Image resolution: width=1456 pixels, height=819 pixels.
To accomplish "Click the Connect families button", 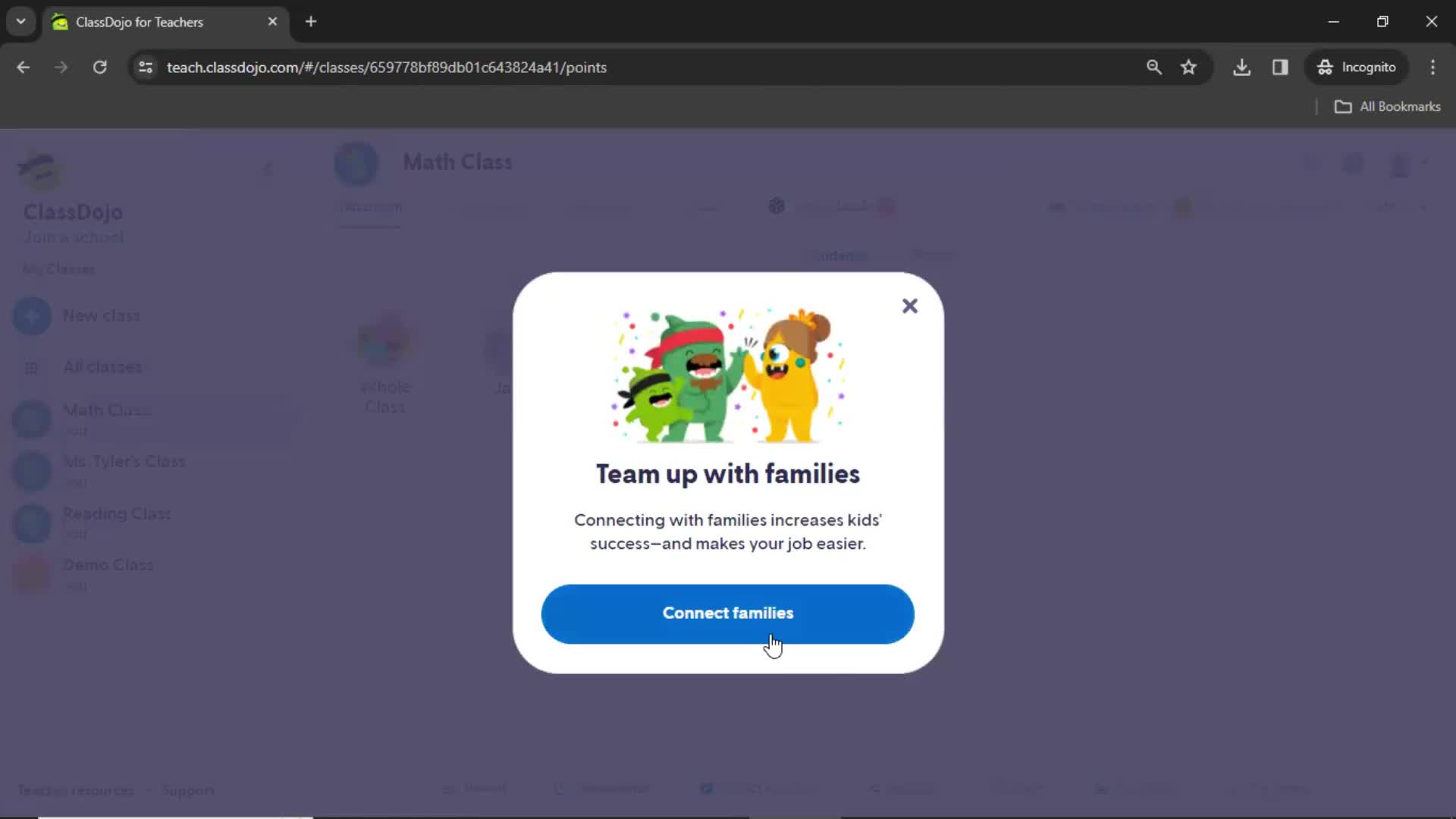I will (728, 613).
